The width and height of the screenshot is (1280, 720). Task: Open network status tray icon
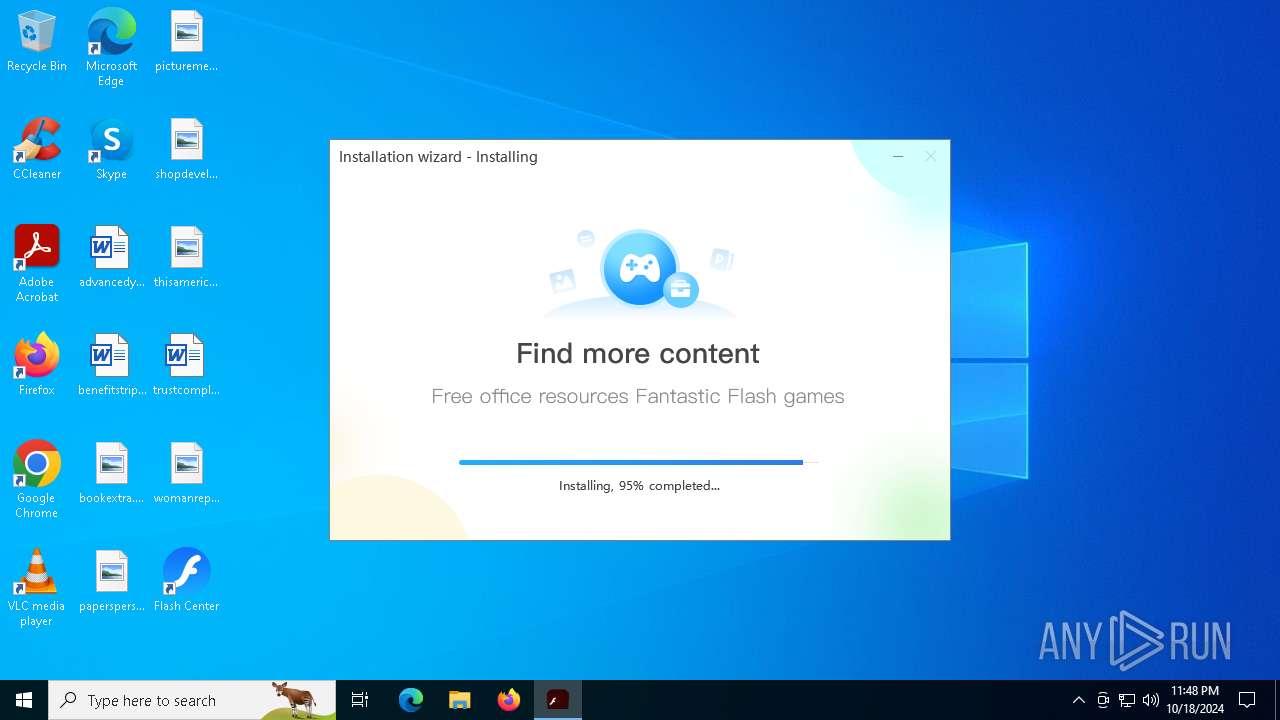(x=1127, y=700)
